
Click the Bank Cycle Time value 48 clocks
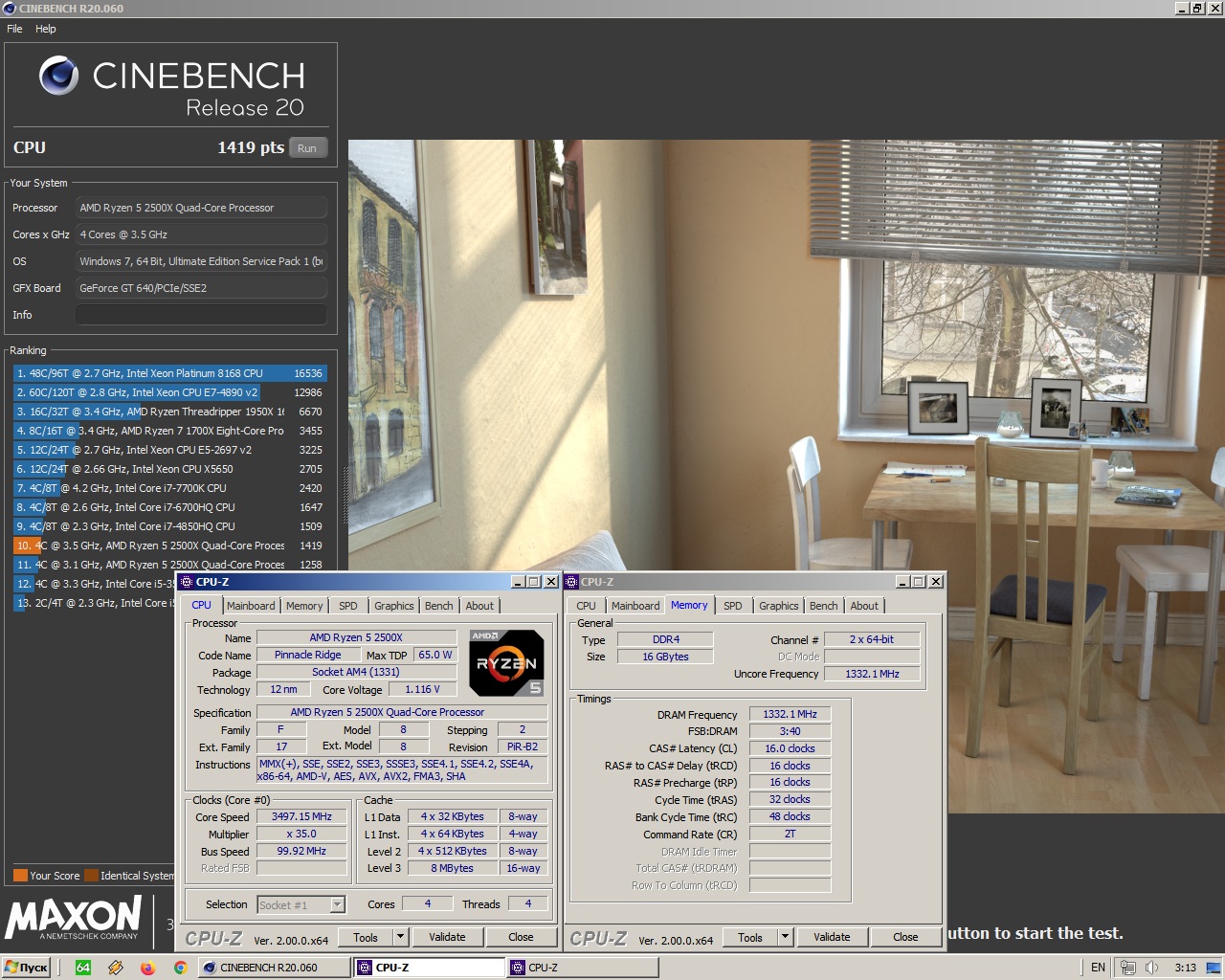790,817
